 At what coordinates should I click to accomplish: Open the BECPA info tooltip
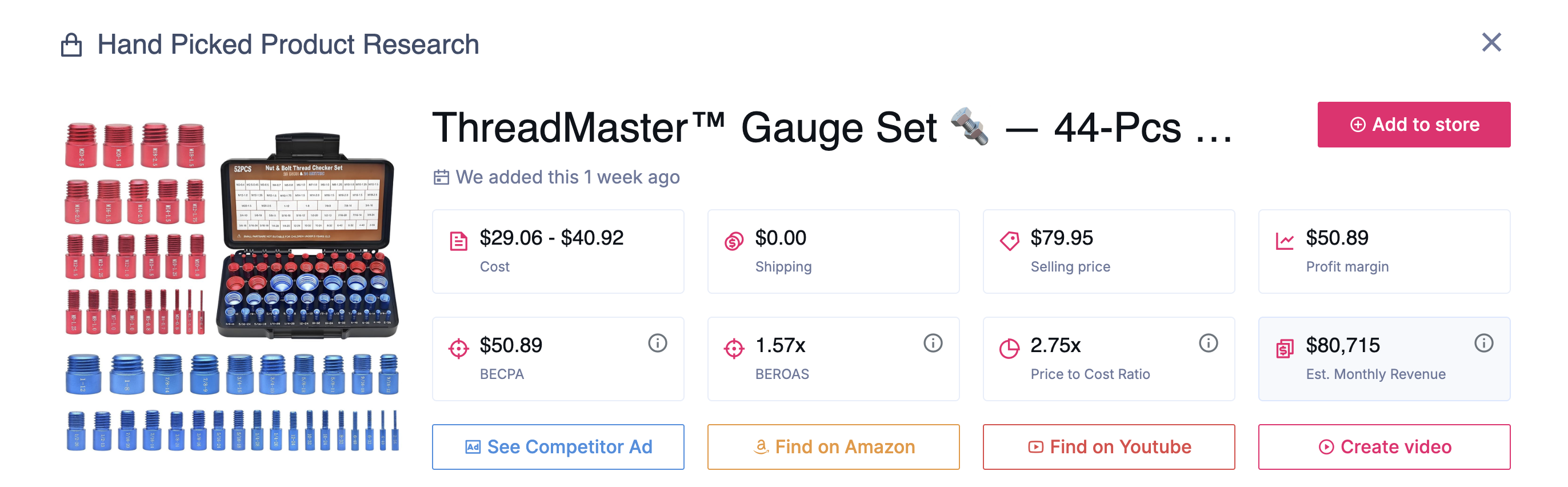coord(656,342)
